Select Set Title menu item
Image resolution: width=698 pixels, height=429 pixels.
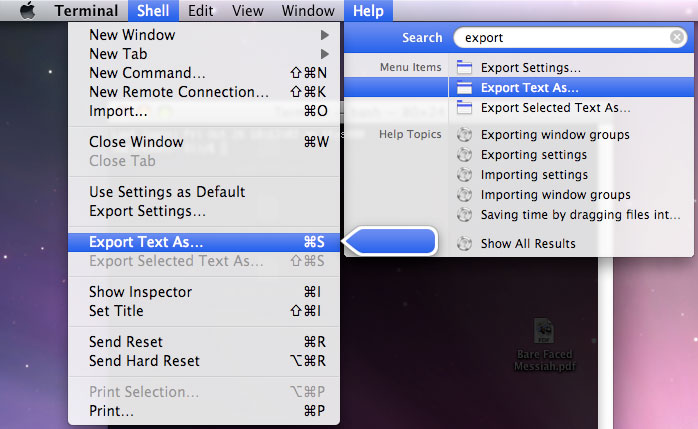(x=204, y=311)
